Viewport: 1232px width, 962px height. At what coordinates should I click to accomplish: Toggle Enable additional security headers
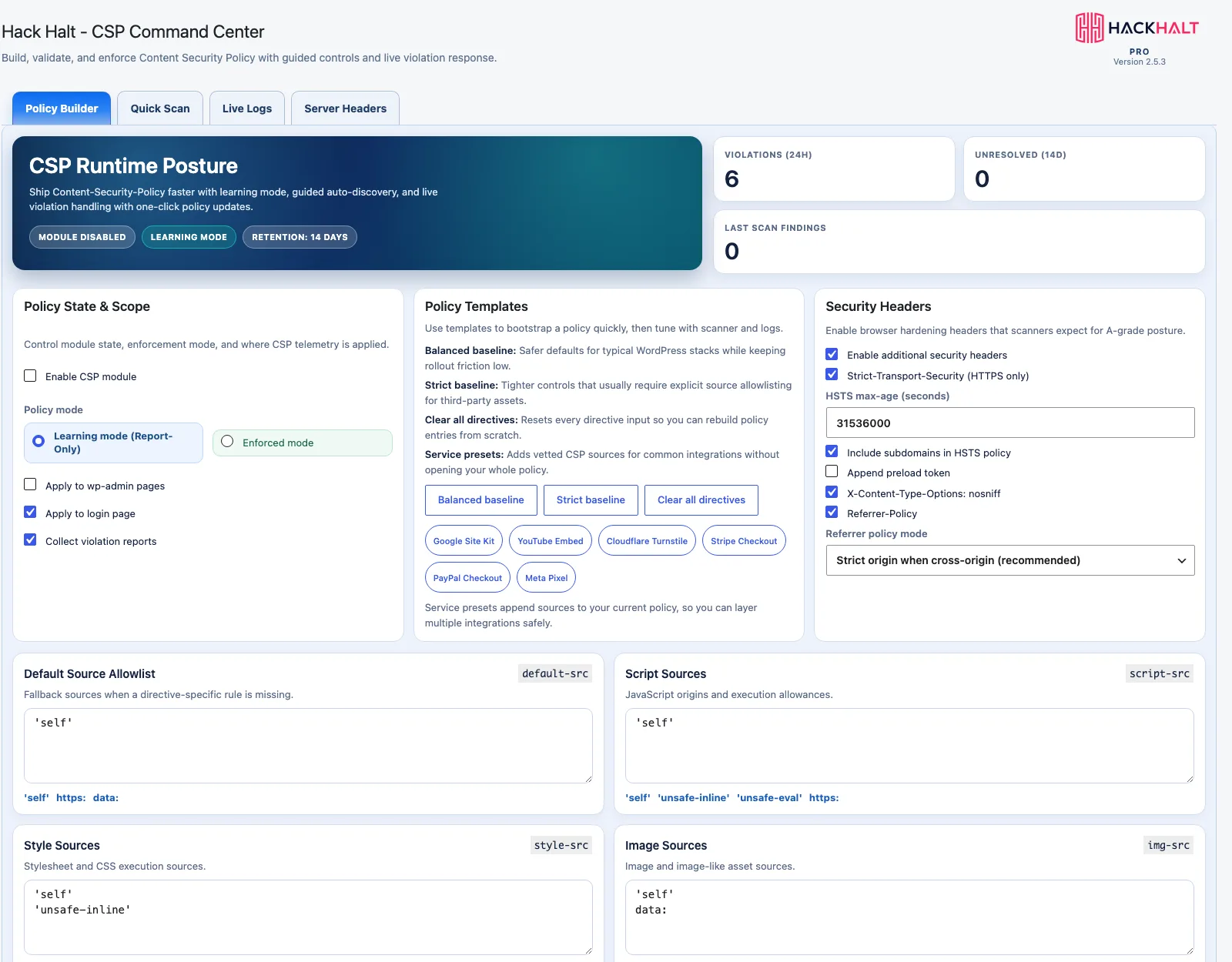pos(832,354)
